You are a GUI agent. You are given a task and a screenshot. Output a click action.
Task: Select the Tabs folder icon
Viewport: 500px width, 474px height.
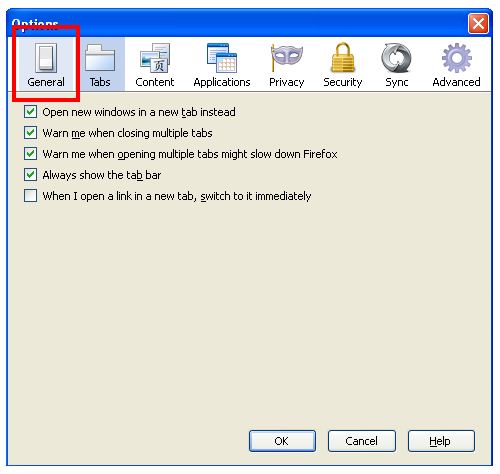click(100, 58)
